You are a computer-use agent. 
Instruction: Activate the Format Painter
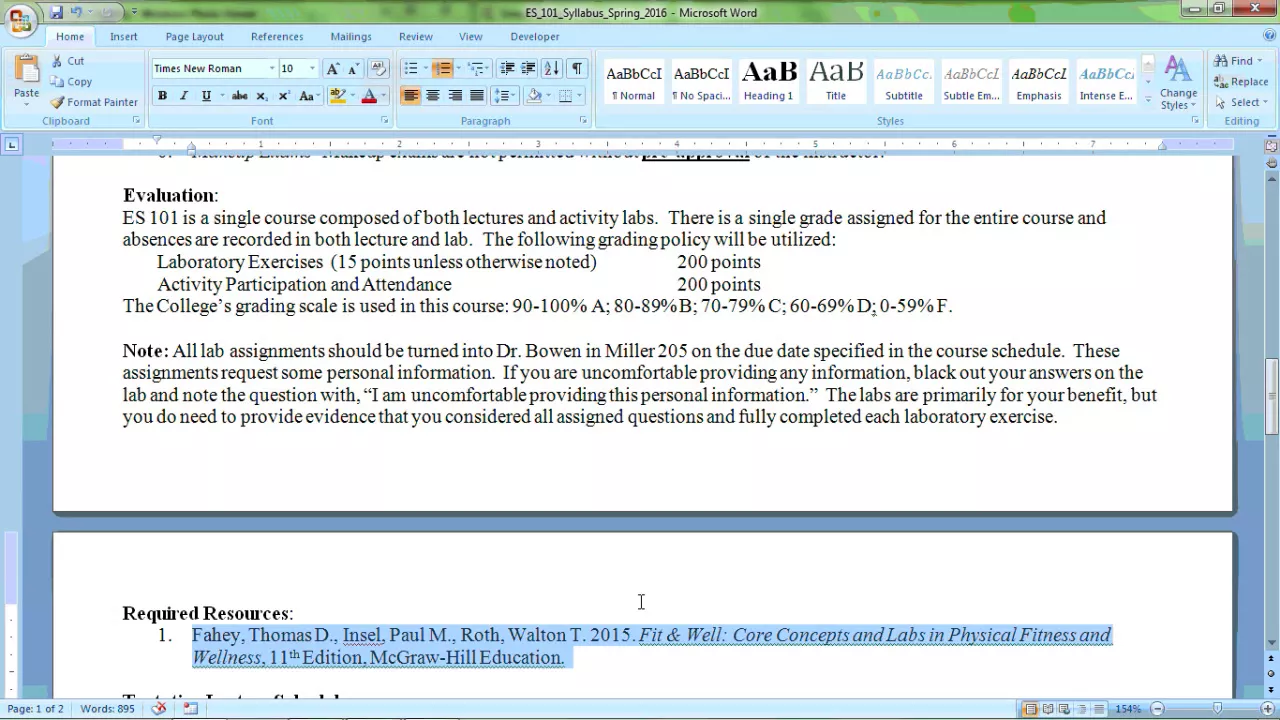tap(94, 102)
